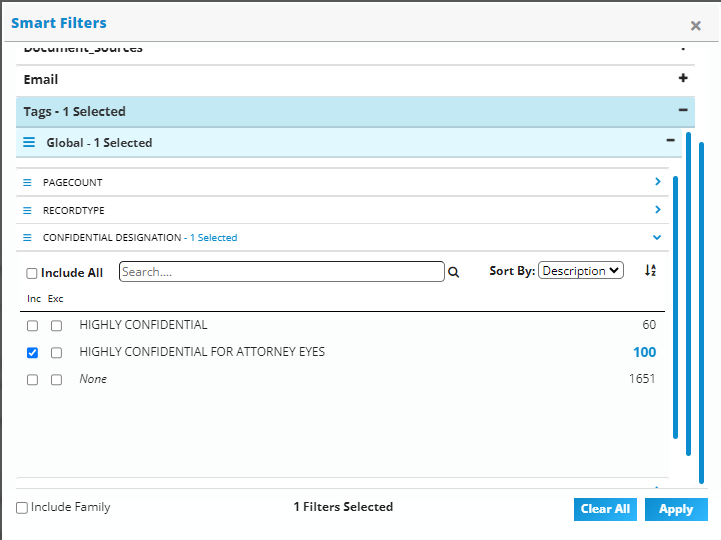721x540 pixels.
Task: Toggle the sort order direction icon
Action: 650,271
